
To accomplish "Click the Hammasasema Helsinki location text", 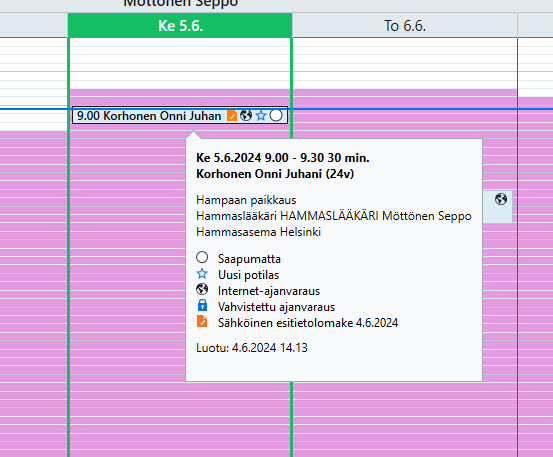I will pos(259,232).
